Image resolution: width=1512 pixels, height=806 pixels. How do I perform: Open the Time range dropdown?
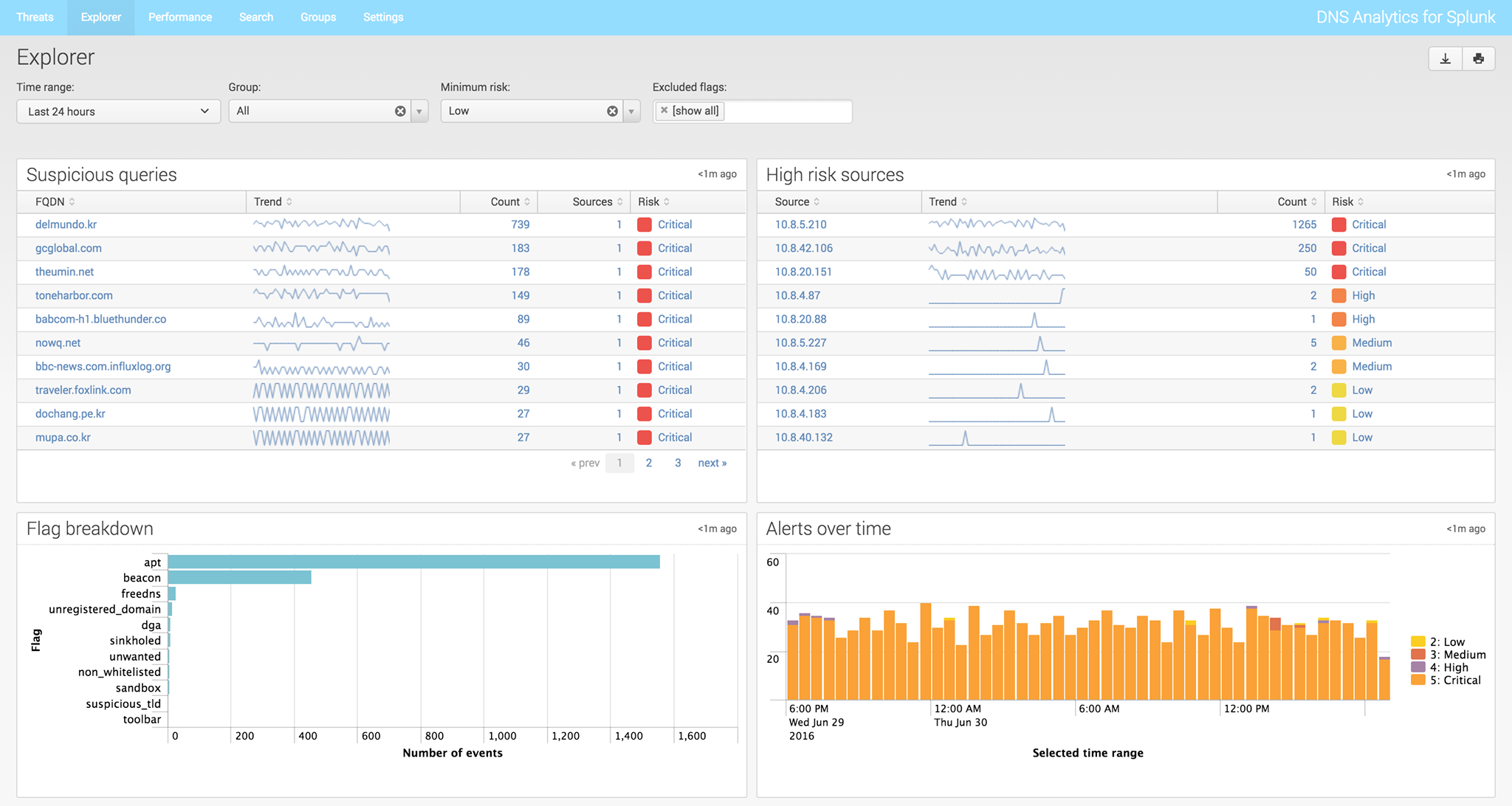tap(118, 111)
